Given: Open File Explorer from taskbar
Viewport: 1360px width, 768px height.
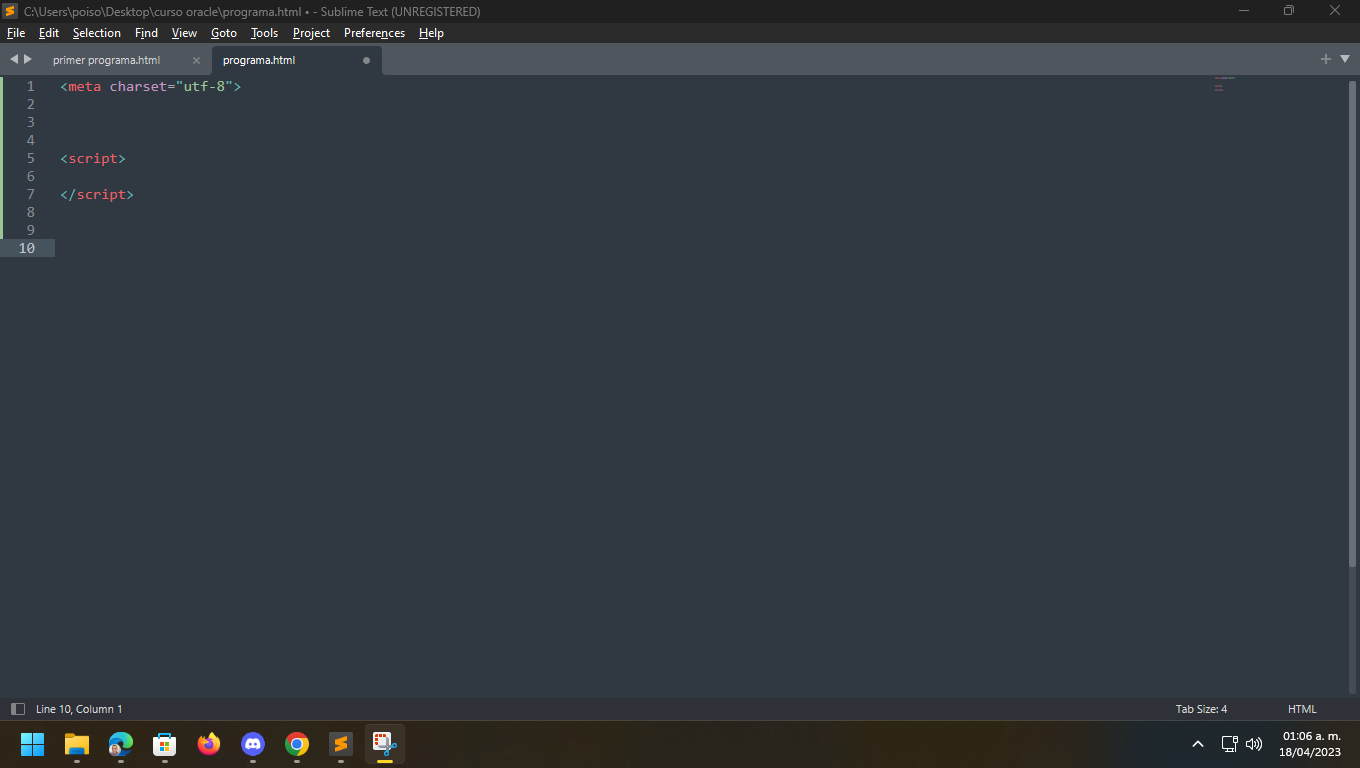Looking at the screenshot, I should [x=77, y=744].
